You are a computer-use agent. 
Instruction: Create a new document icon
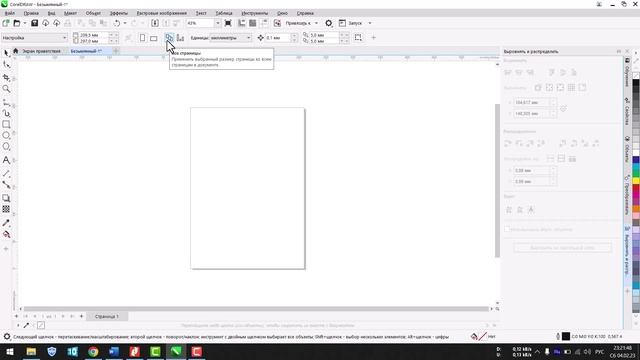(x=6, y=23)
